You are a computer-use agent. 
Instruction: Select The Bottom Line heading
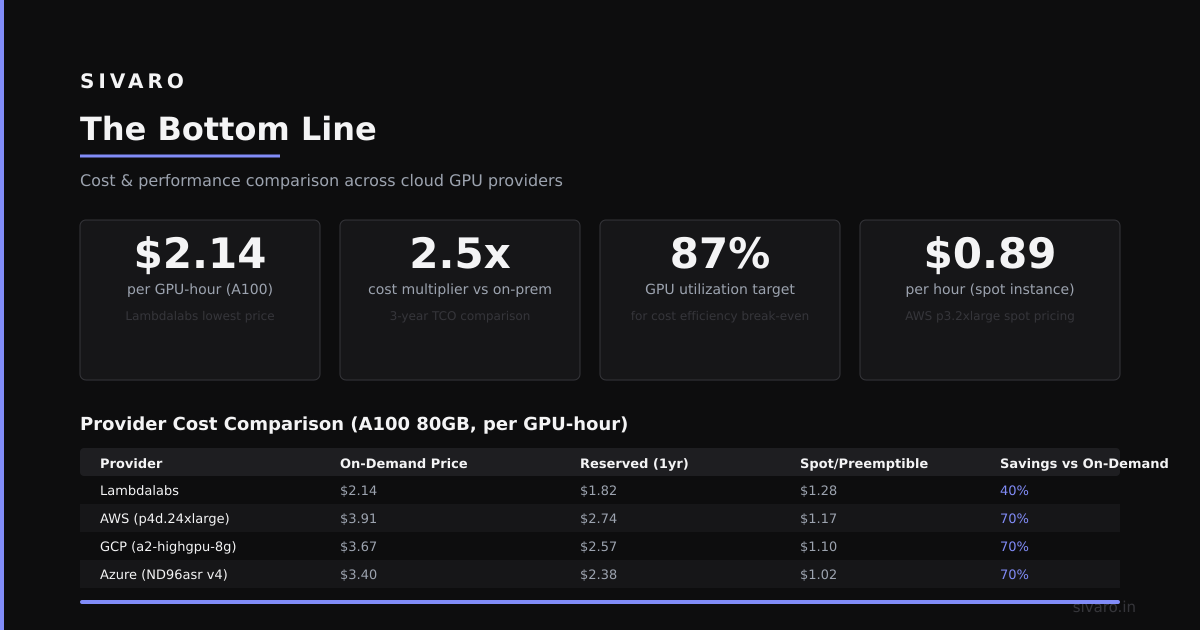228,129
